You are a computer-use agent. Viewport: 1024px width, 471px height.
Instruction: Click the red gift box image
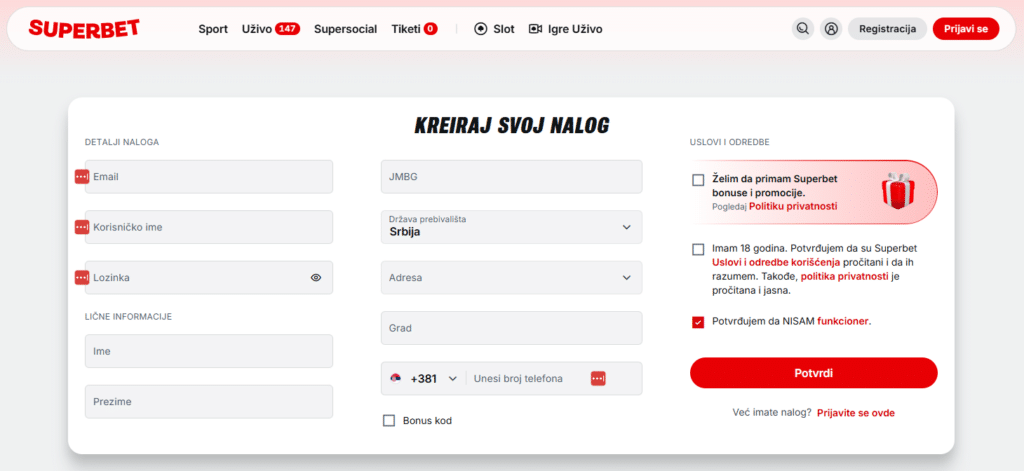tap(898, 191)
